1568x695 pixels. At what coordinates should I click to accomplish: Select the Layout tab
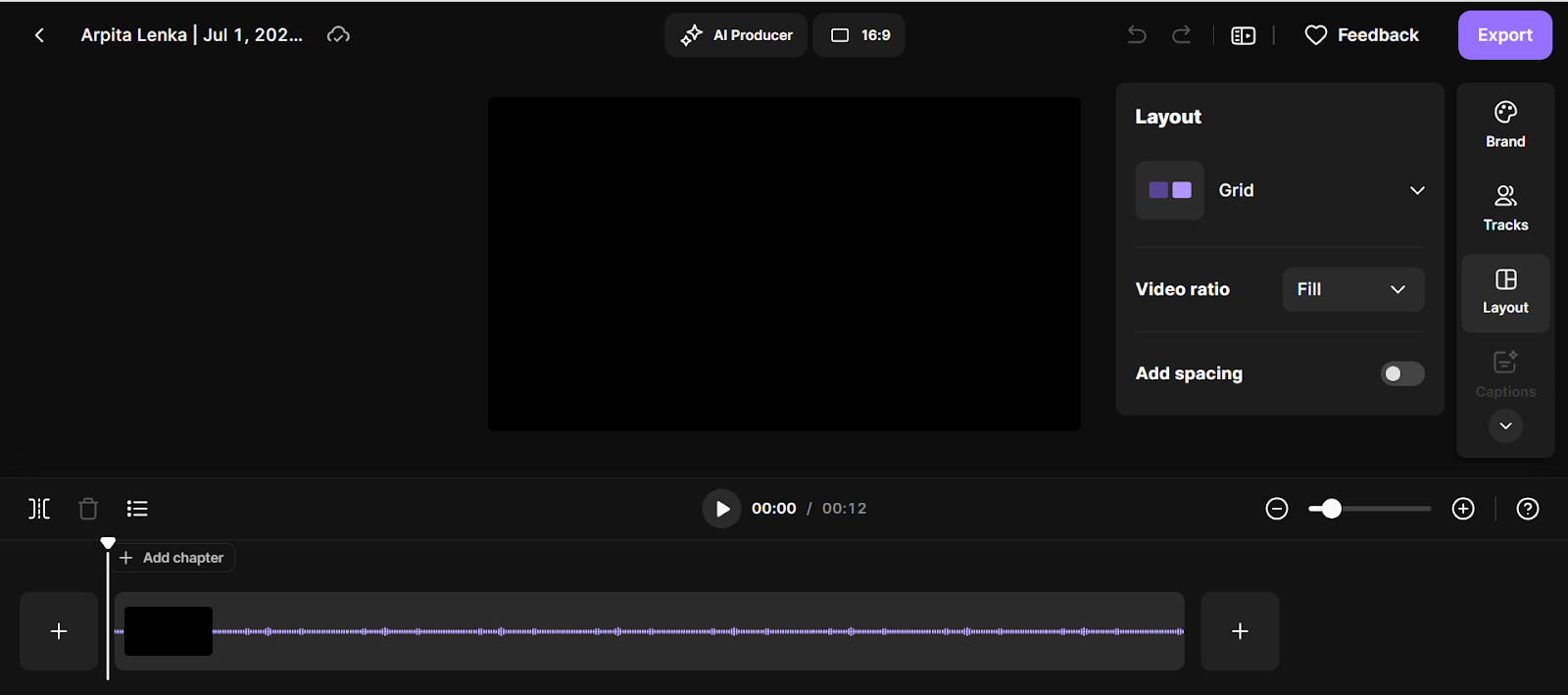(1505, 292)
